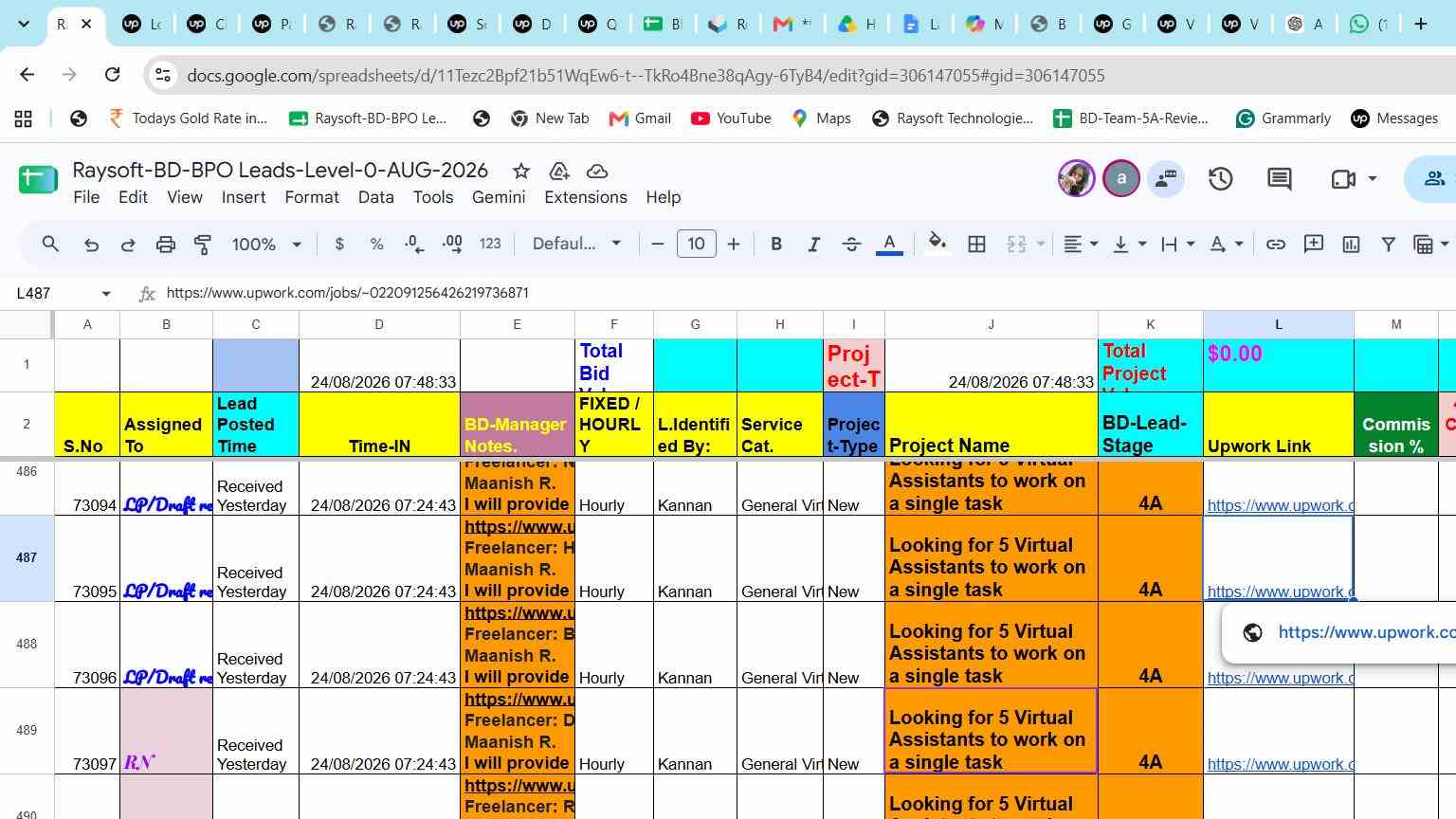The height and width of the screenshot is (819, 1456).
Task: Open upwork link in row 489
Action: point(1280,764)
